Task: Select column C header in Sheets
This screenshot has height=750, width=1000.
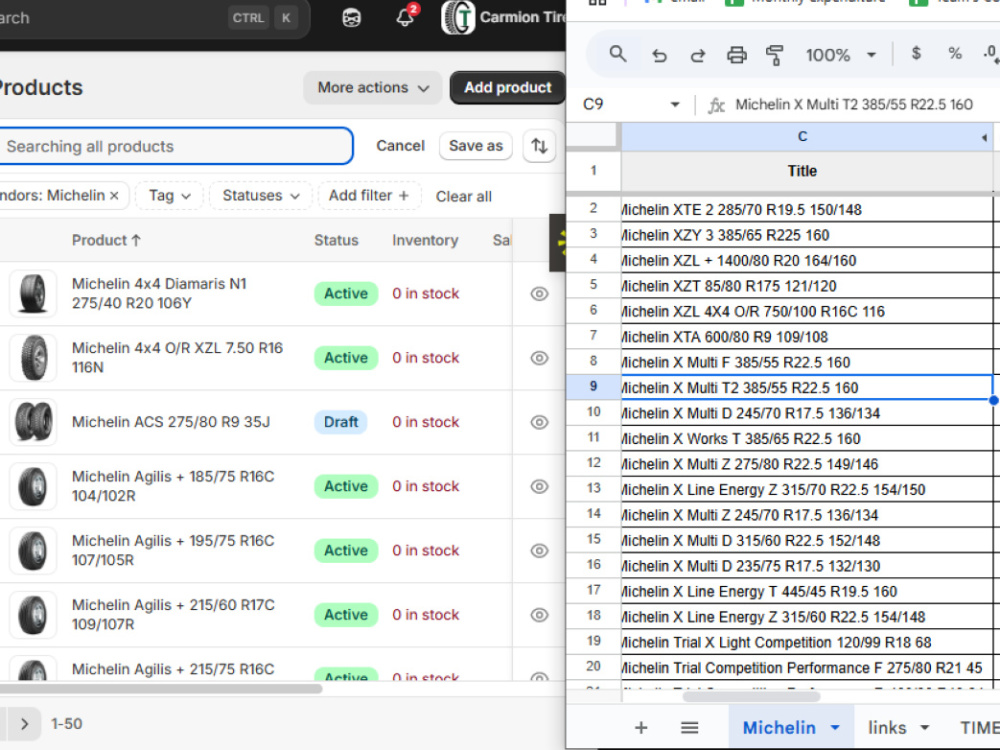Action: (x=802, y=137)
